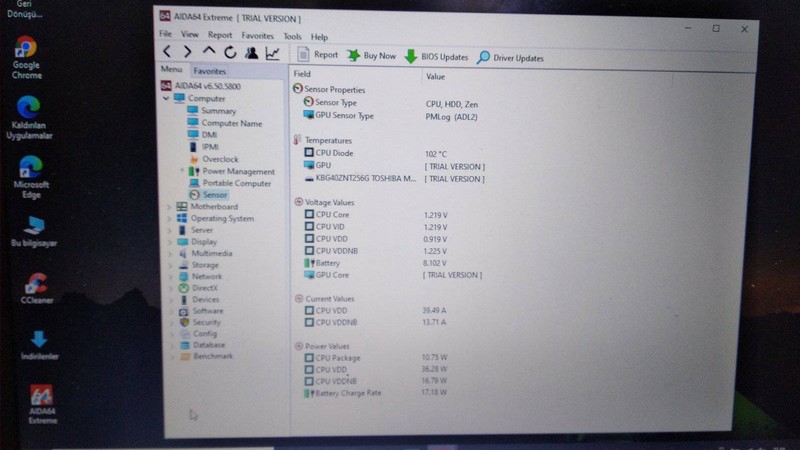The height and width of the screenshot is (450, 800).
Task: Select the CPU Core voltage row
Action: (x=377, y=215)
